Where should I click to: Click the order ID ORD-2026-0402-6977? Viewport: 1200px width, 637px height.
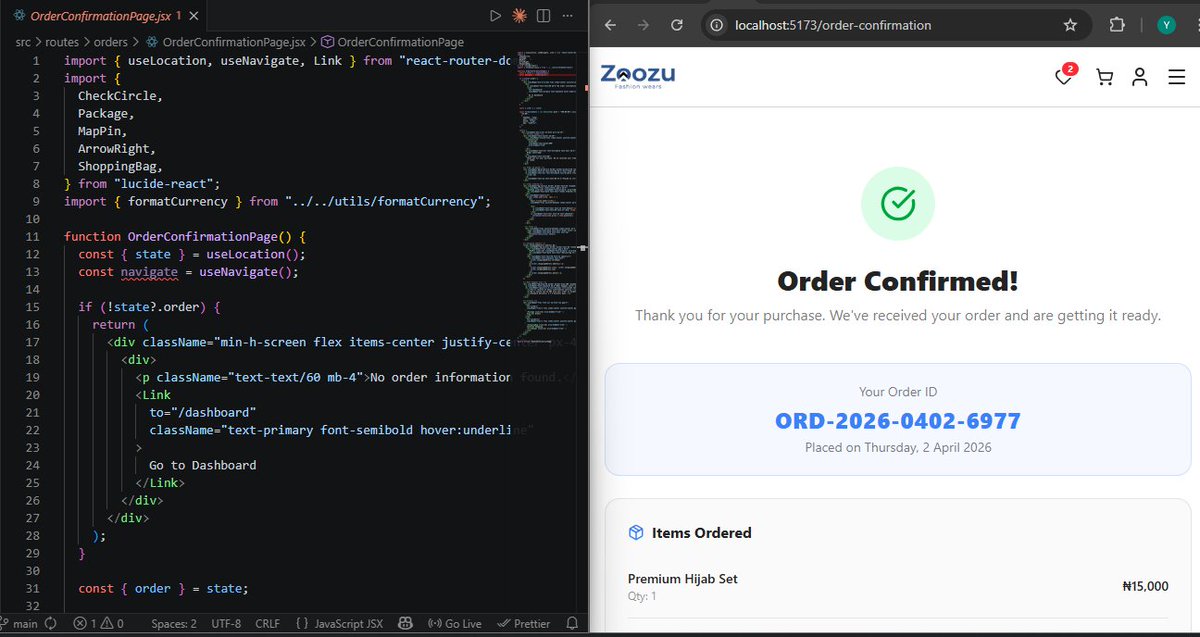tap(898, 421)
